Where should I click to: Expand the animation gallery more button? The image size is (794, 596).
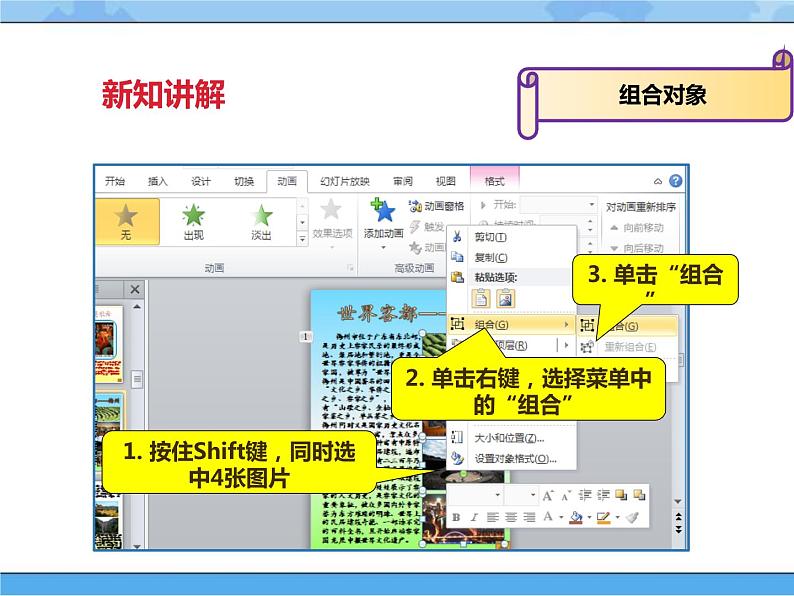pos(302,239)
